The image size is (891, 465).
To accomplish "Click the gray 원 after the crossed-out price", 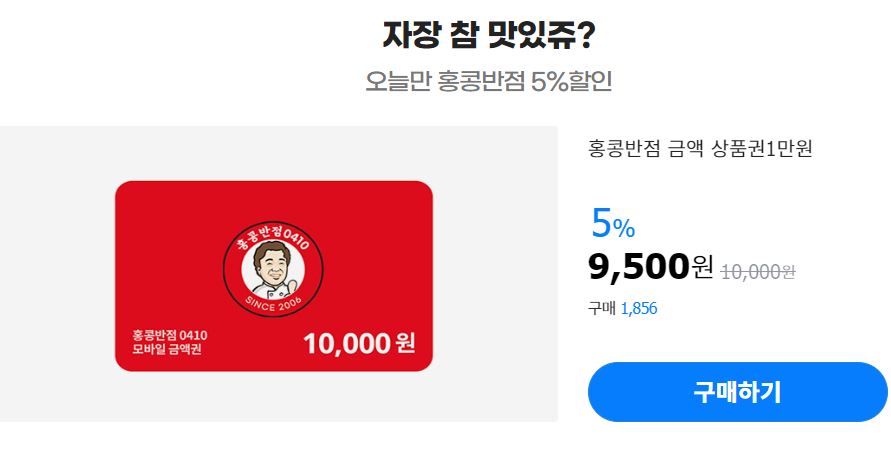I will pos(789,272).
